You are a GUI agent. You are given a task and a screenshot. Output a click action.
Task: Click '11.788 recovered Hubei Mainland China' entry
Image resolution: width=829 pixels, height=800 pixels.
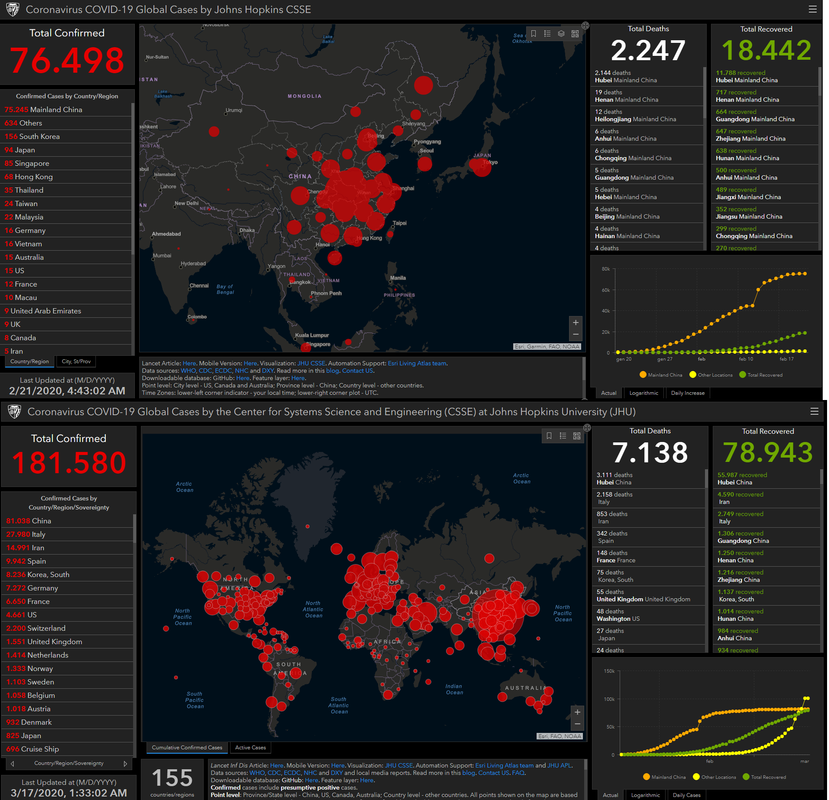point(764,77)
